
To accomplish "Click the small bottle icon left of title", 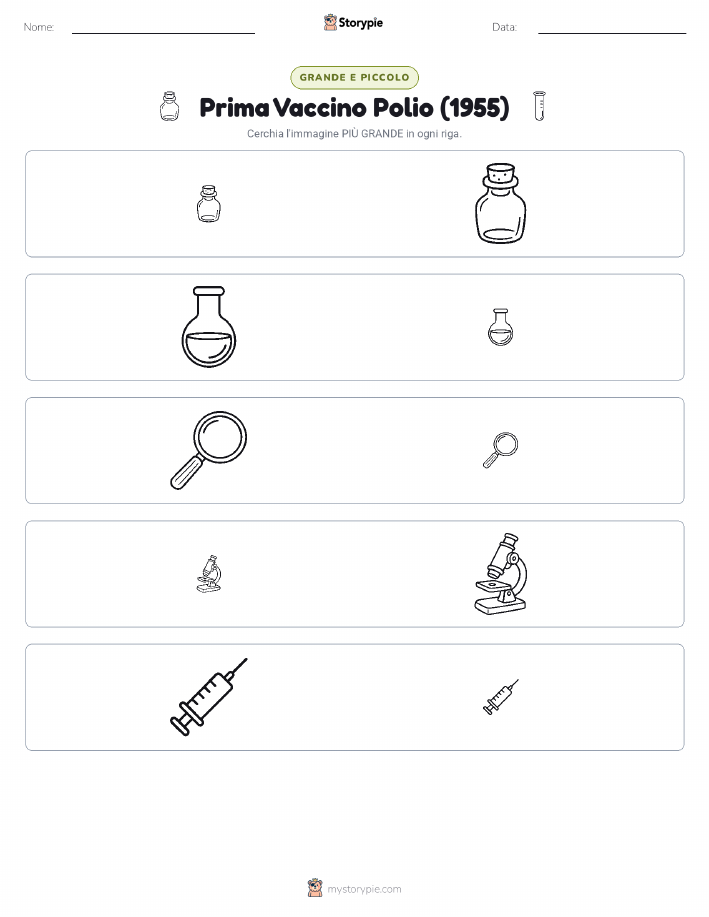I will (x=169, y=106).
